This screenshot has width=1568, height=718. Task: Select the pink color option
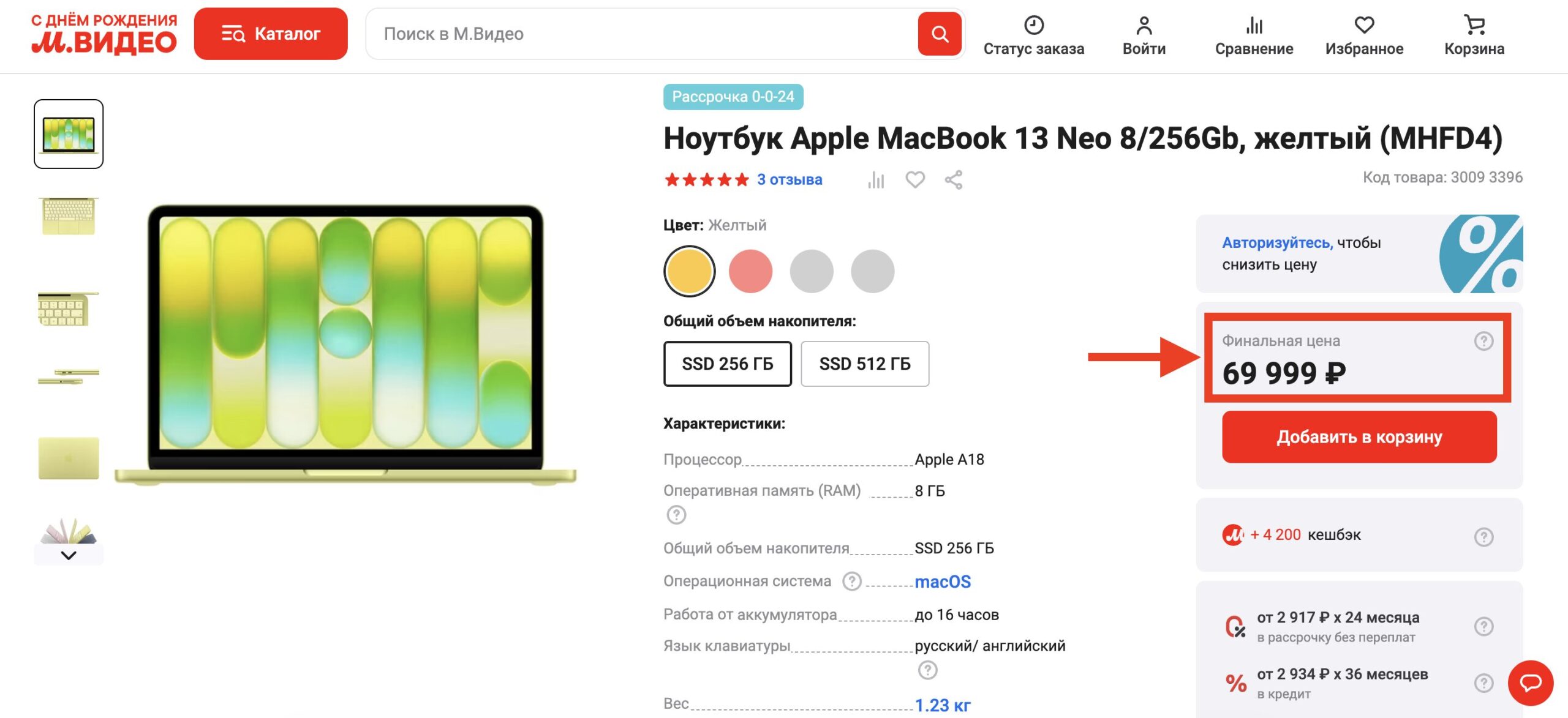coord(750,270)
